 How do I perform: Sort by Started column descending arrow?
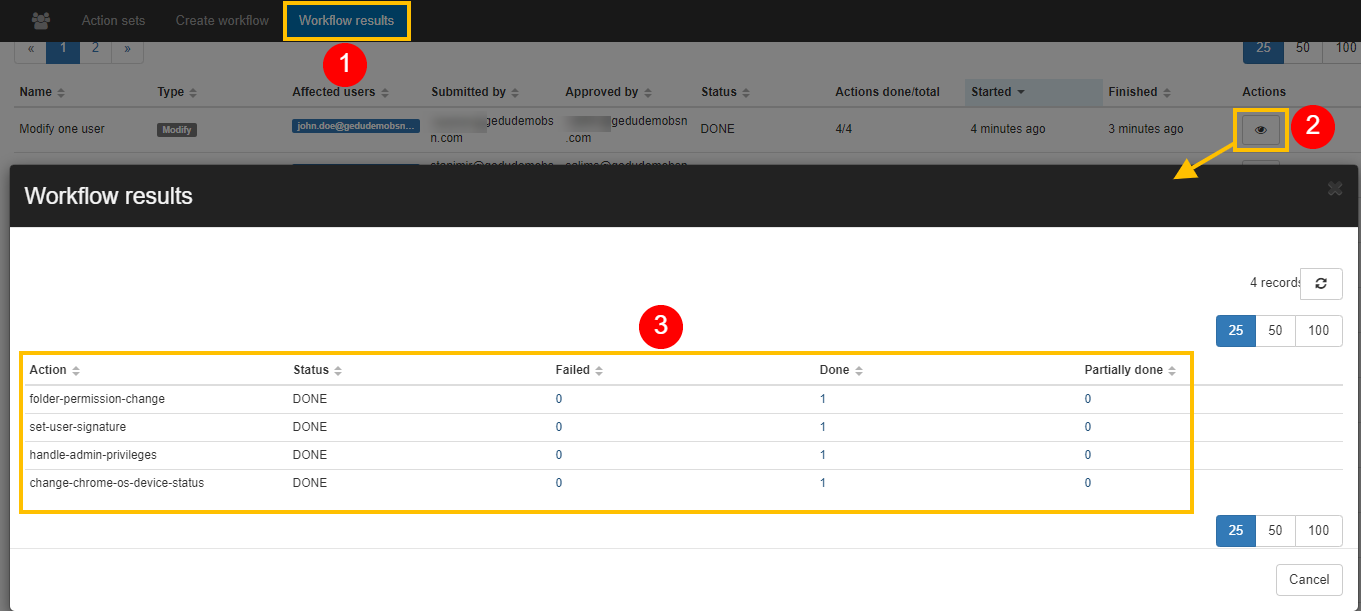1020,92
